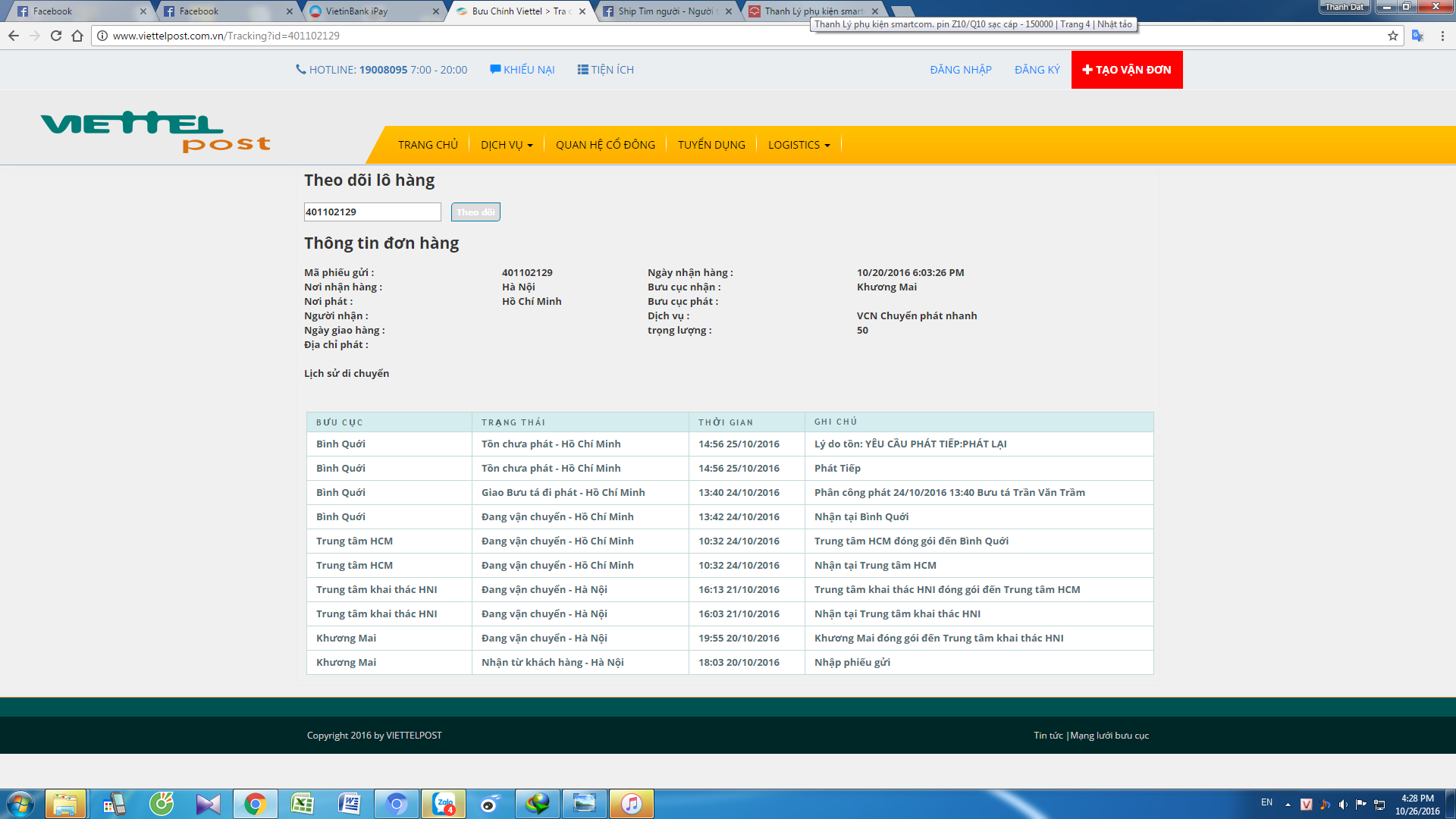Click the Viettel Post logo

click(155, 132)
